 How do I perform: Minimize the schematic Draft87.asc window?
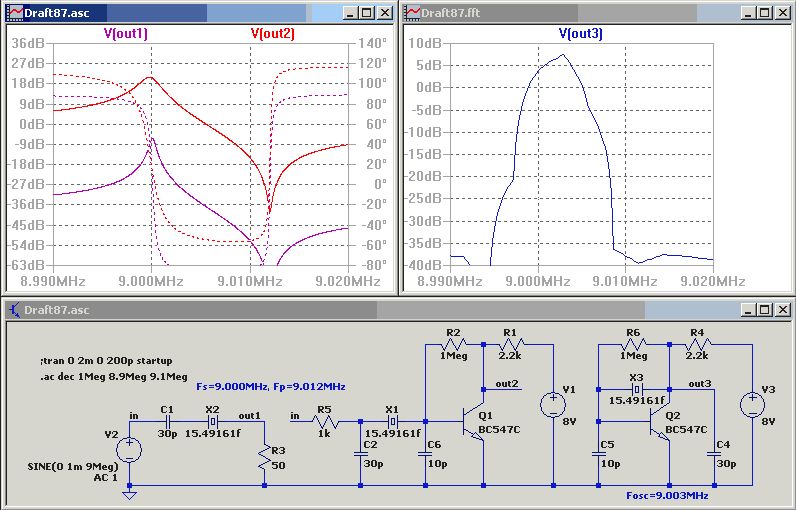click(x=748, y=310)
